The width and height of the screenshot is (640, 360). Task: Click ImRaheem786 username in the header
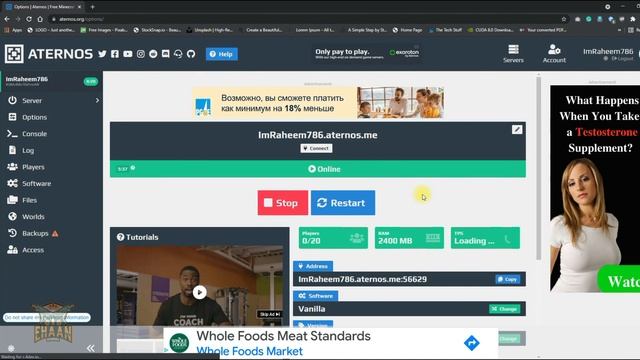tap(608, 51)
